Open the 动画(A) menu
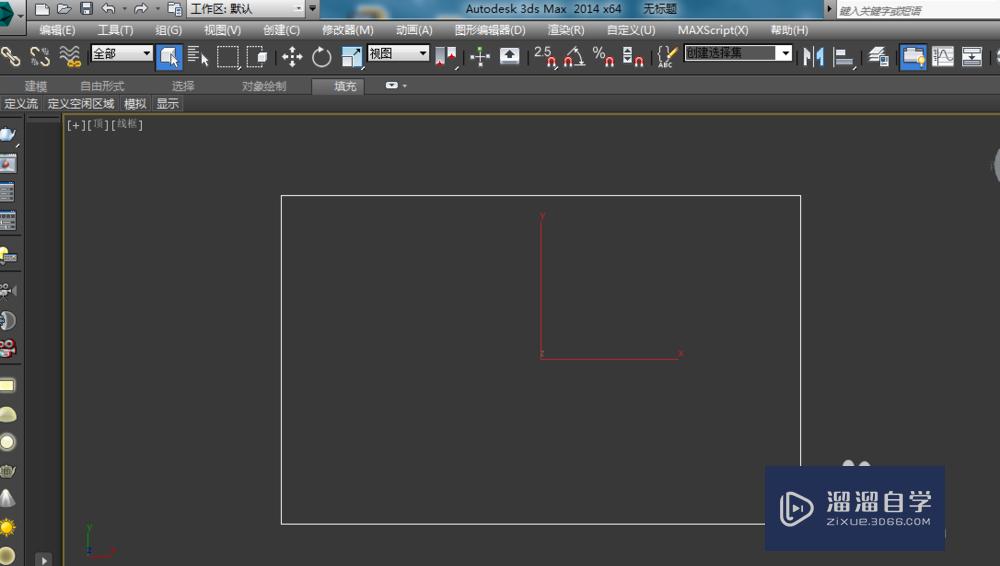 click(x=414, y=30)
